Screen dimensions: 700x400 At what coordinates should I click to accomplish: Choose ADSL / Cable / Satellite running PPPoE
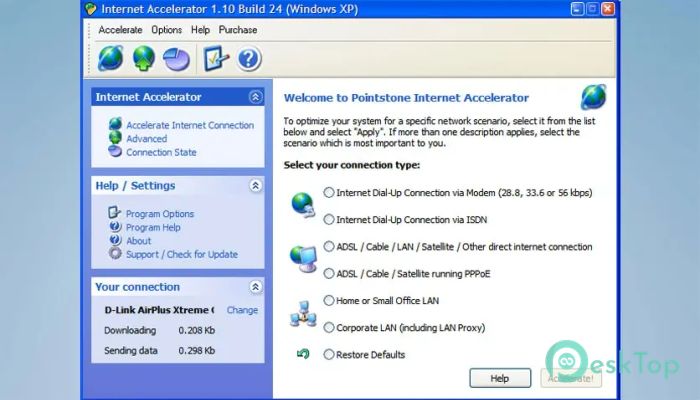coord(329,273)
